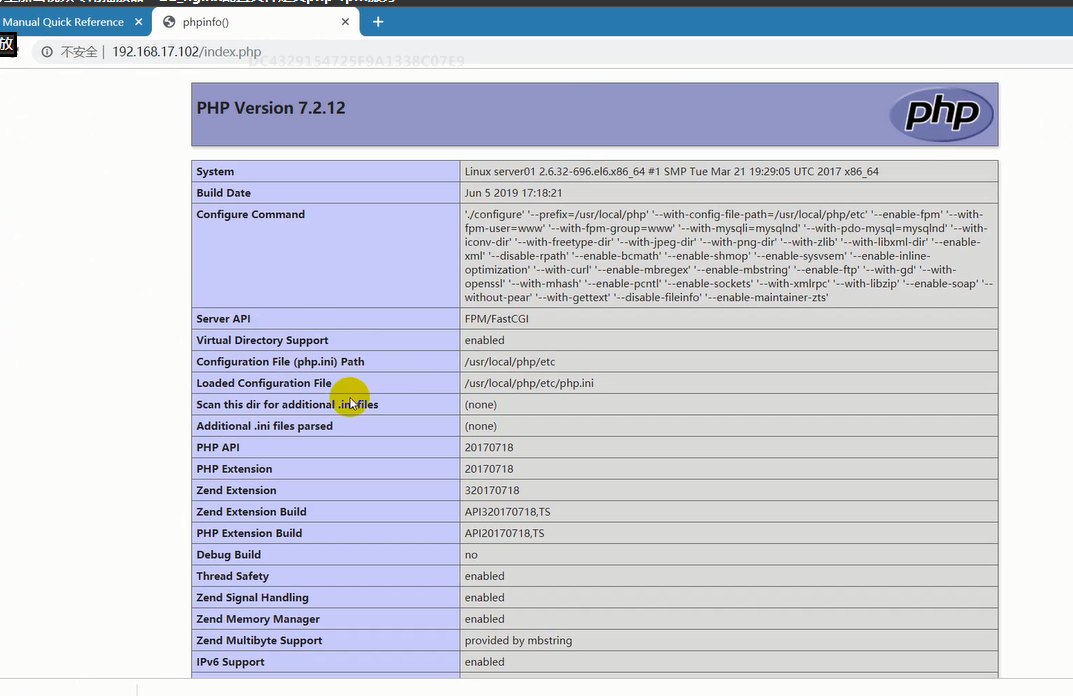Screen dimensions: 1073x696
Task: Select Zend Multibyte Support label
Action: click(x=259, y=641)
